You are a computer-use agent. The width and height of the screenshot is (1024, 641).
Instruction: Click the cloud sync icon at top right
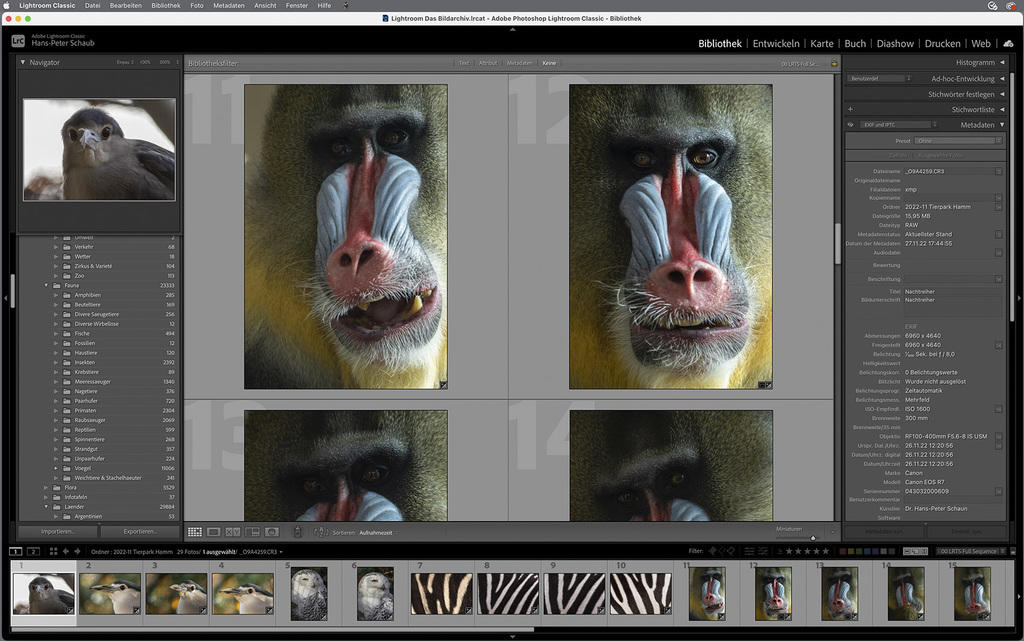click(1008, 44)
